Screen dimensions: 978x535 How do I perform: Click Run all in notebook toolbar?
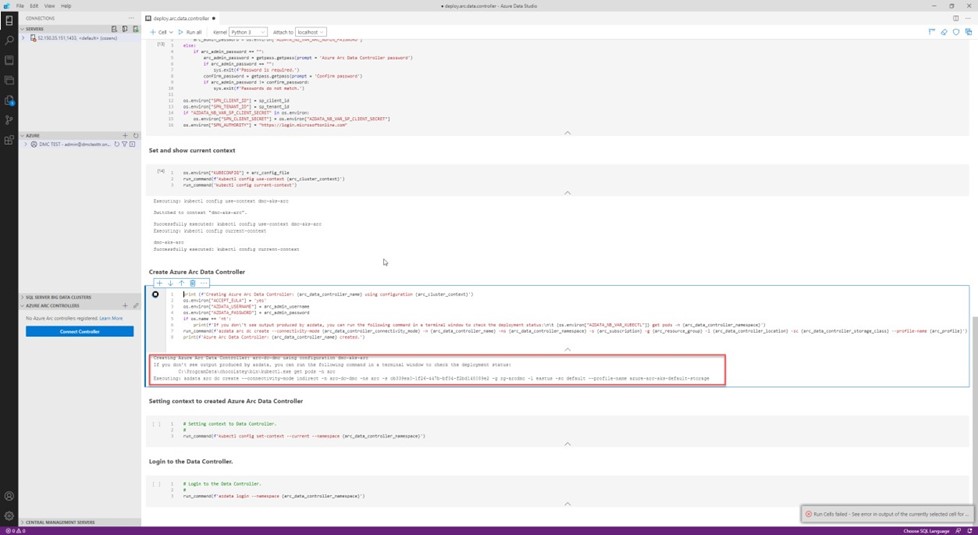(190, 32)
